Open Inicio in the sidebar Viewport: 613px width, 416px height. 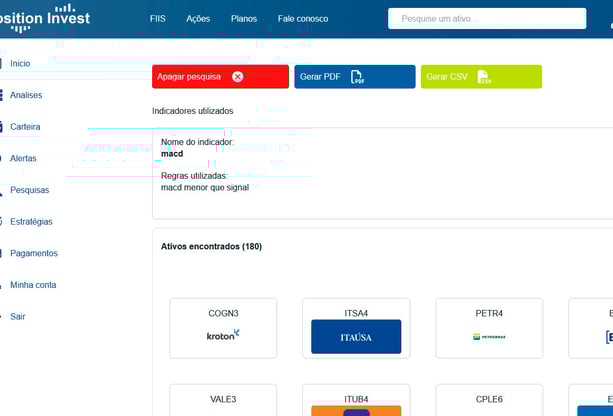click(x=20, y=63)
